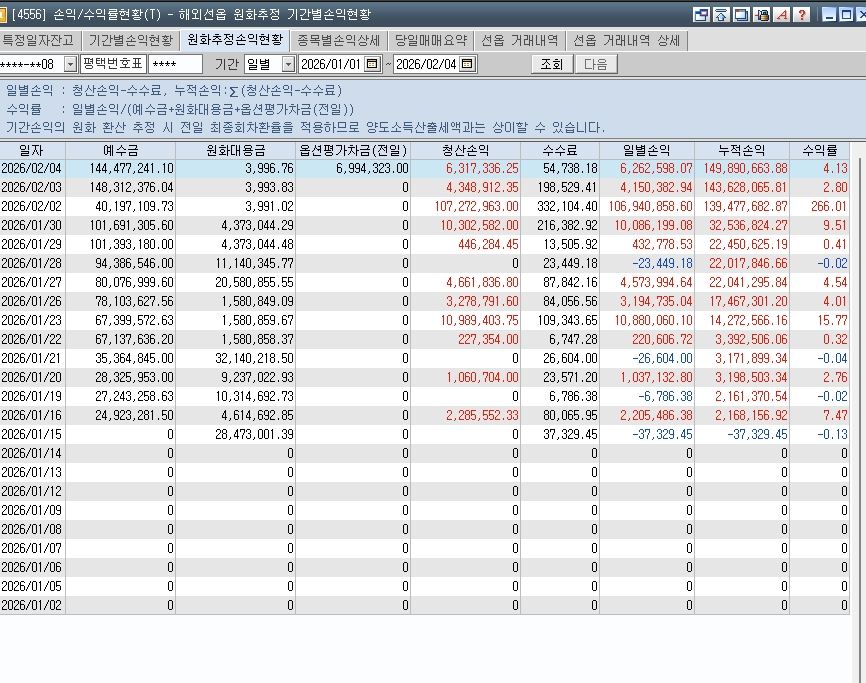Screen dimensions: 866x683
Task: Click the 수익률 column header
Action: coord(820,150)
